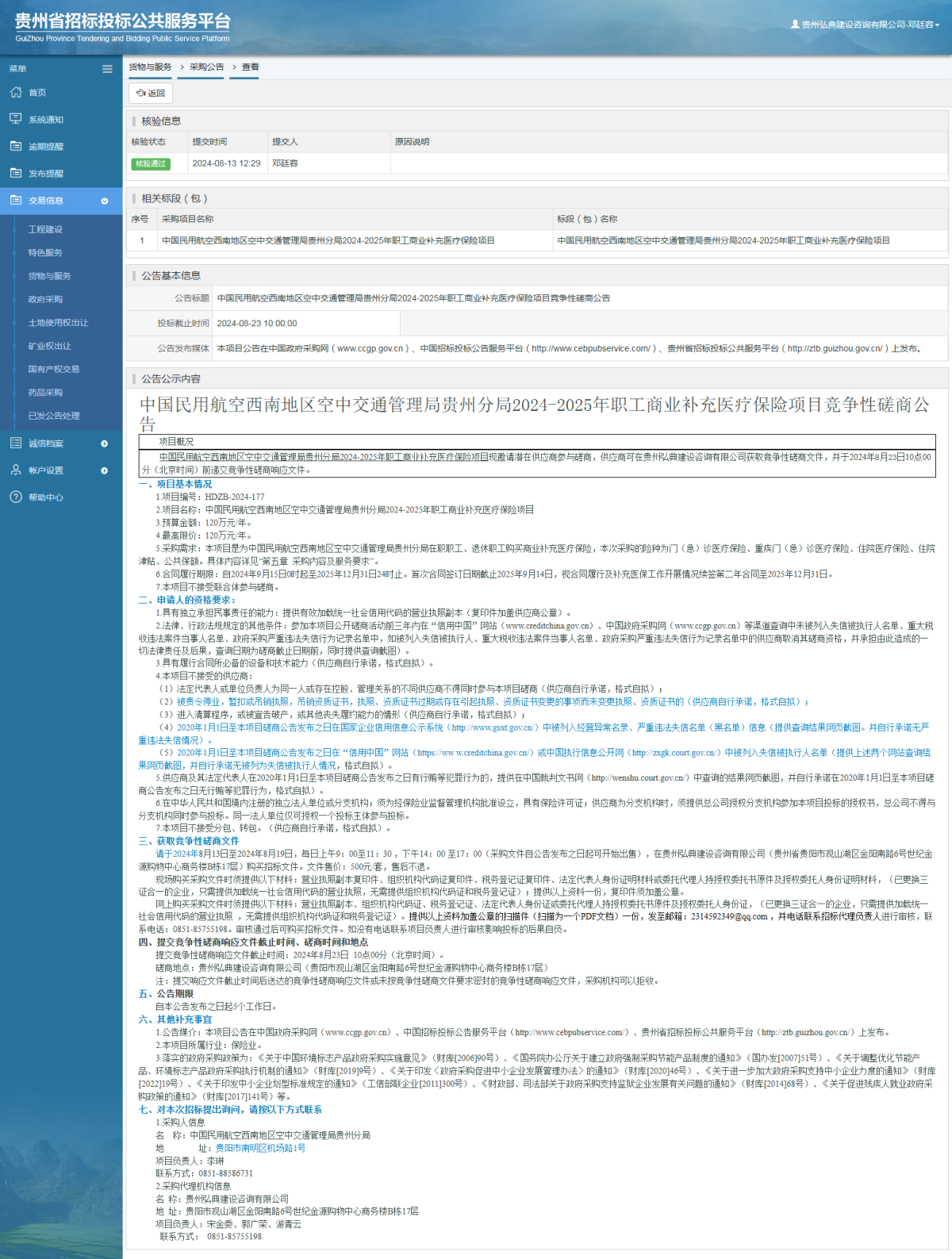This screenshot has height=1259, width=952.
Task: Click 采购公告 breadcrumb link
Action: pyautogui.click(x=206, y=67)
